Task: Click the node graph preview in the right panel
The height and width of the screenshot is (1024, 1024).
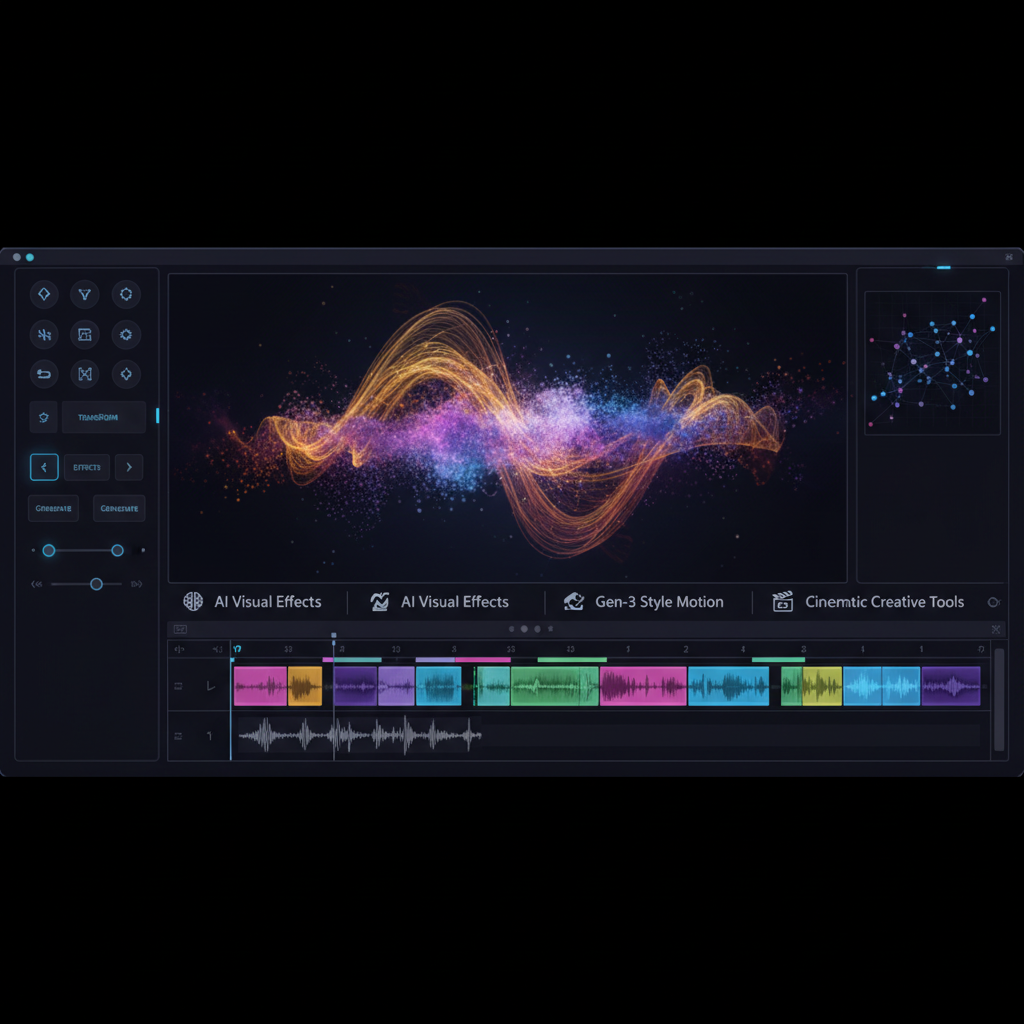Action: point(932,363)
